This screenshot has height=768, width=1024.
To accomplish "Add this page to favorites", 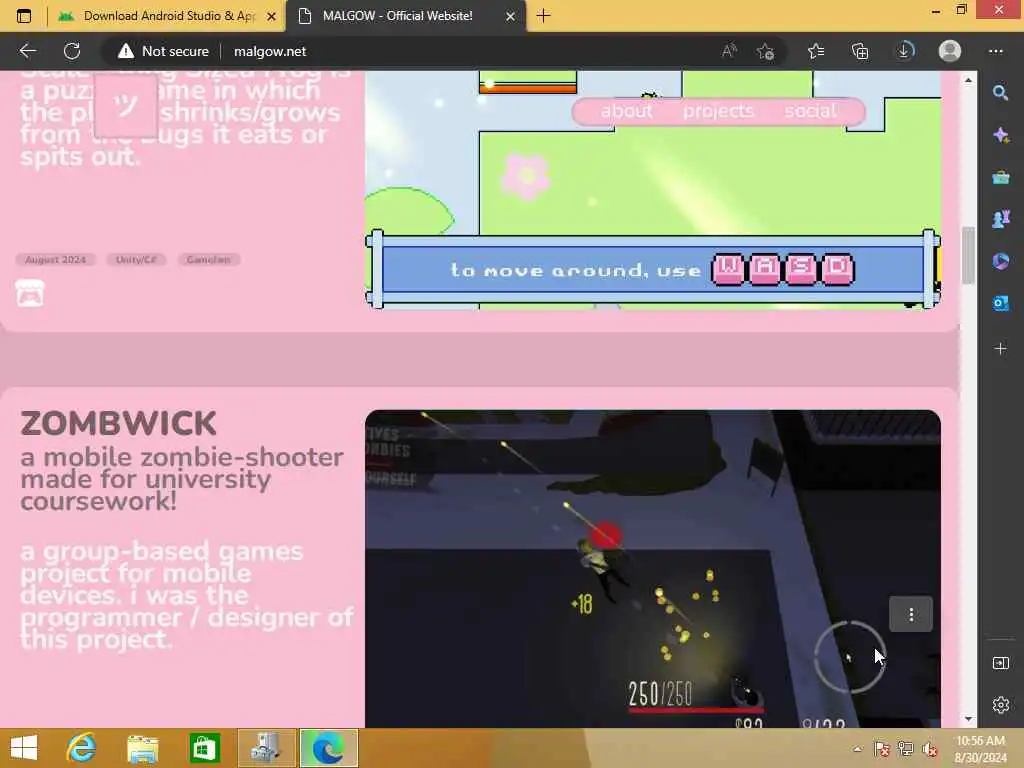I will (x=765, y=51).
